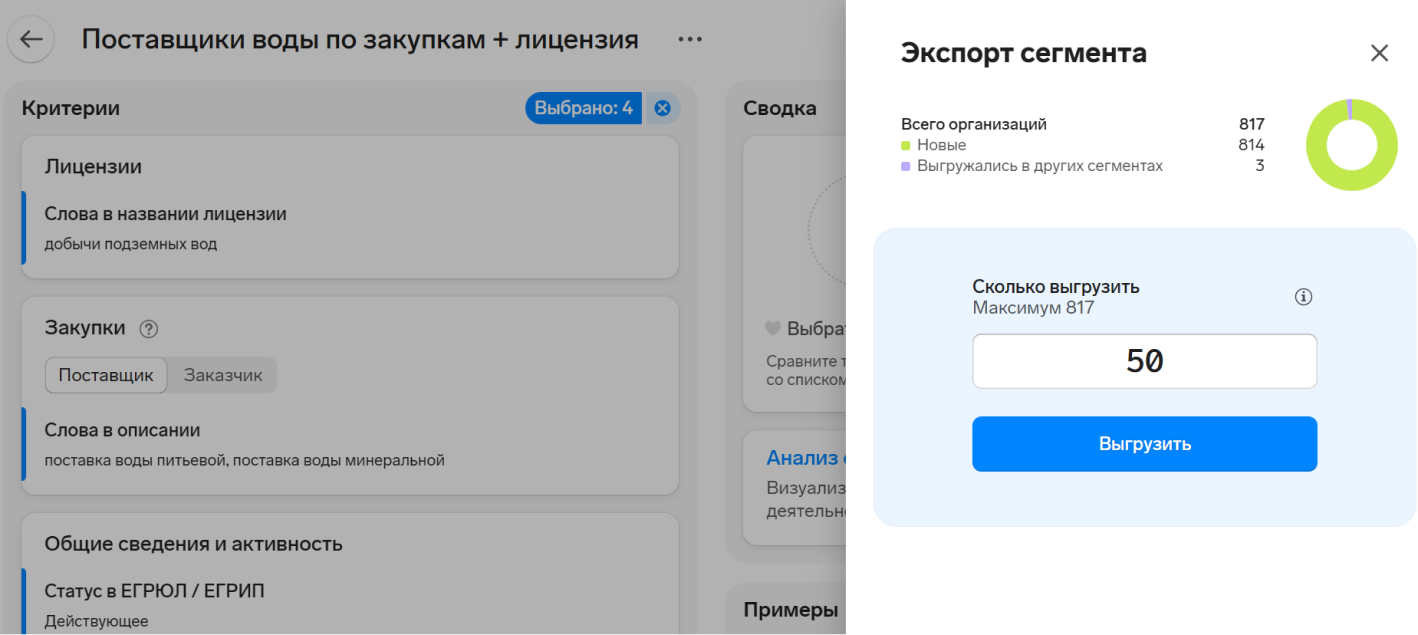This screenshot has height=635, width=1418.
Task: Open the Слова в описании criterion
Action: [350, 445]
